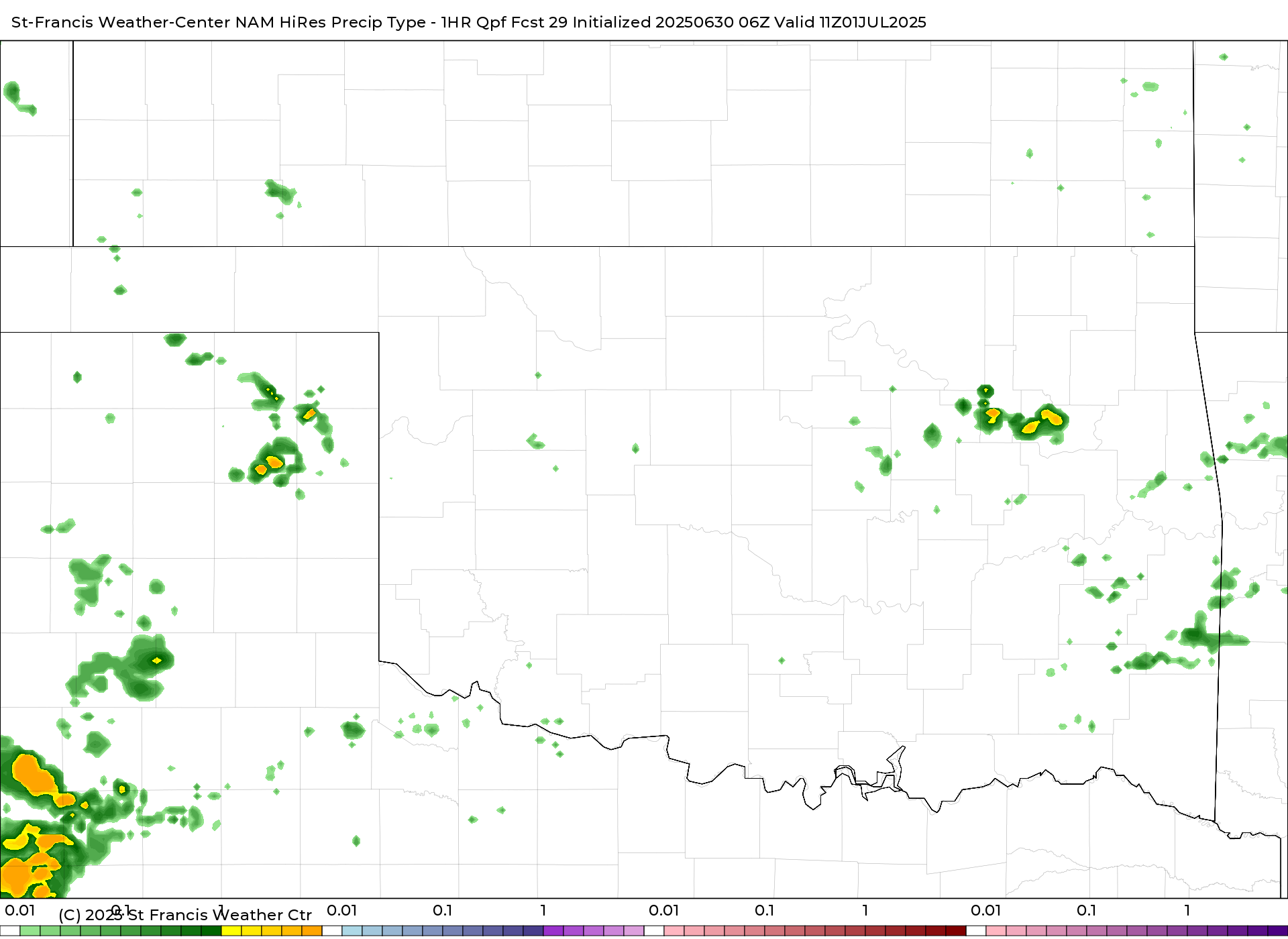
Task: Click the 0.1 label above the pink-purple scale
Action: [1087, 910]
